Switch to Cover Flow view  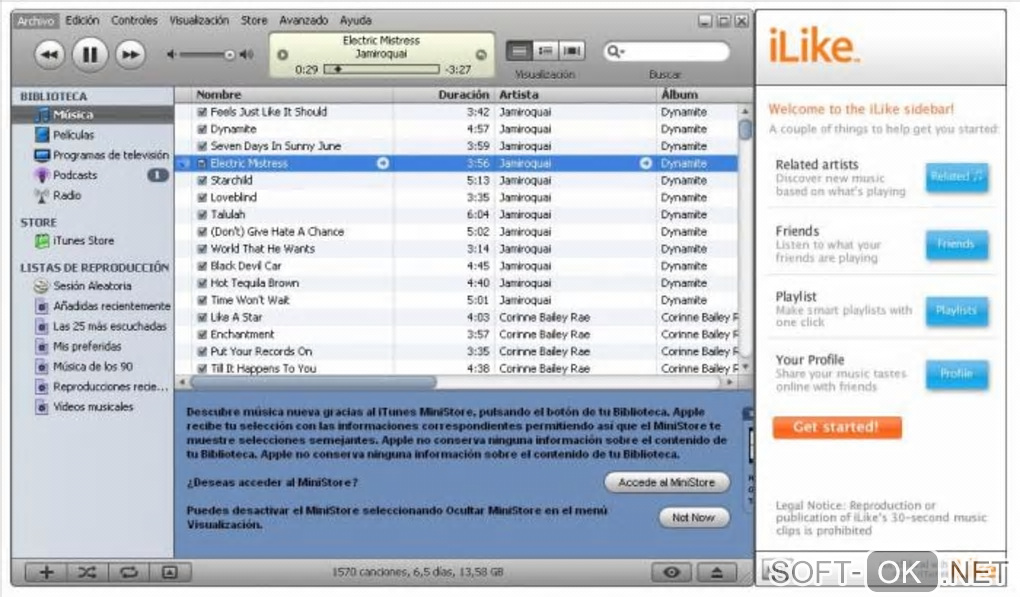pyautogui.click(x=572, y=51)
